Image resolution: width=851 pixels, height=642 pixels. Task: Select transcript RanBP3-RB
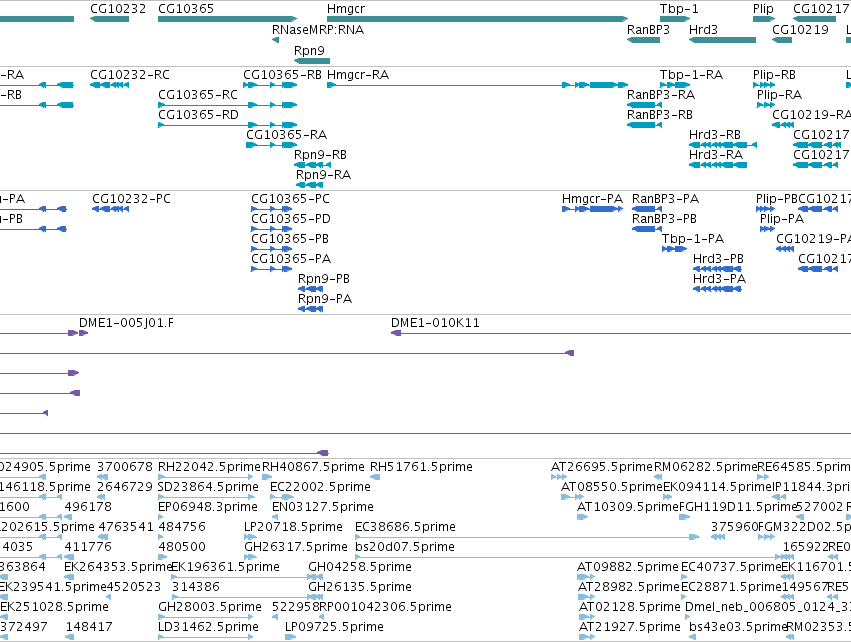[659, 115]
